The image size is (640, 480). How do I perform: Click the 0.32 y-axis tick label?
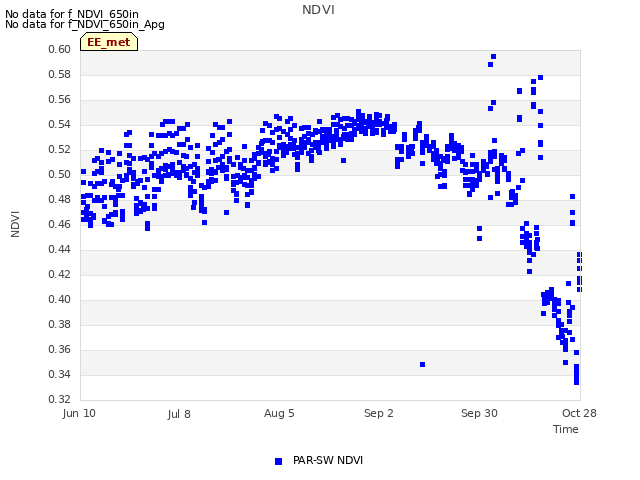60,399
